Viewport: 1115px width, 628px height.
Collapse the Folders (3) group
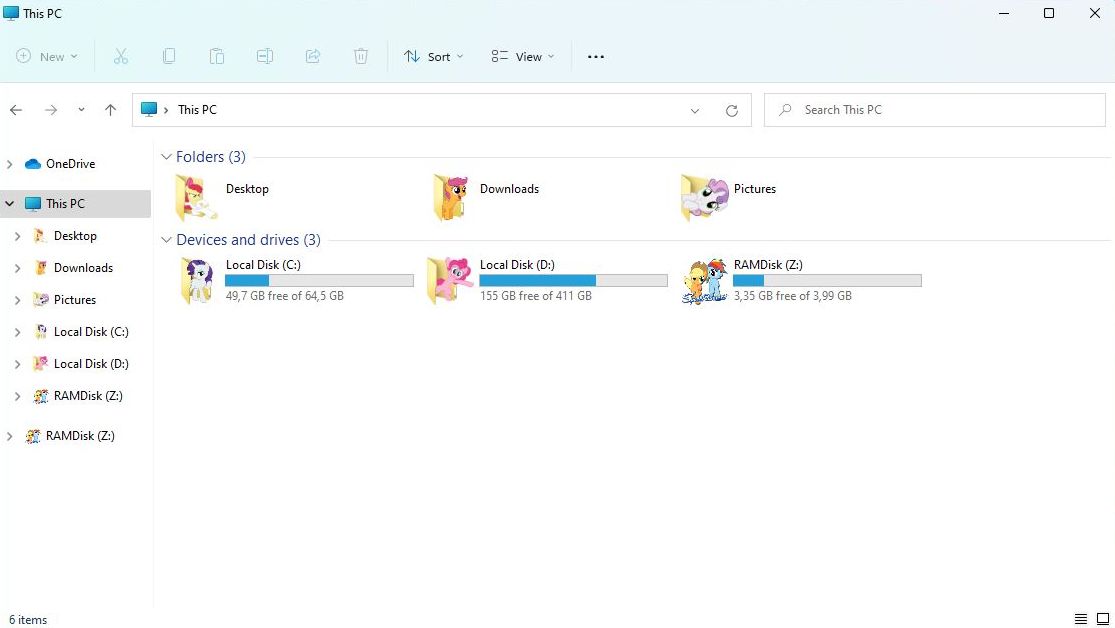166,156
